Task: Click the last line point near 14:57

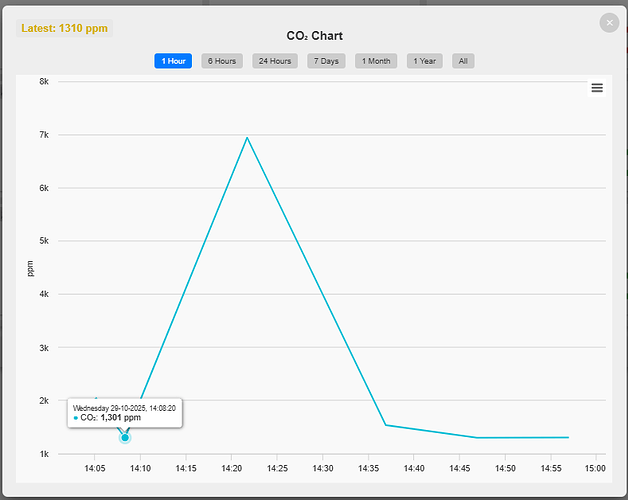Action: 568,437
